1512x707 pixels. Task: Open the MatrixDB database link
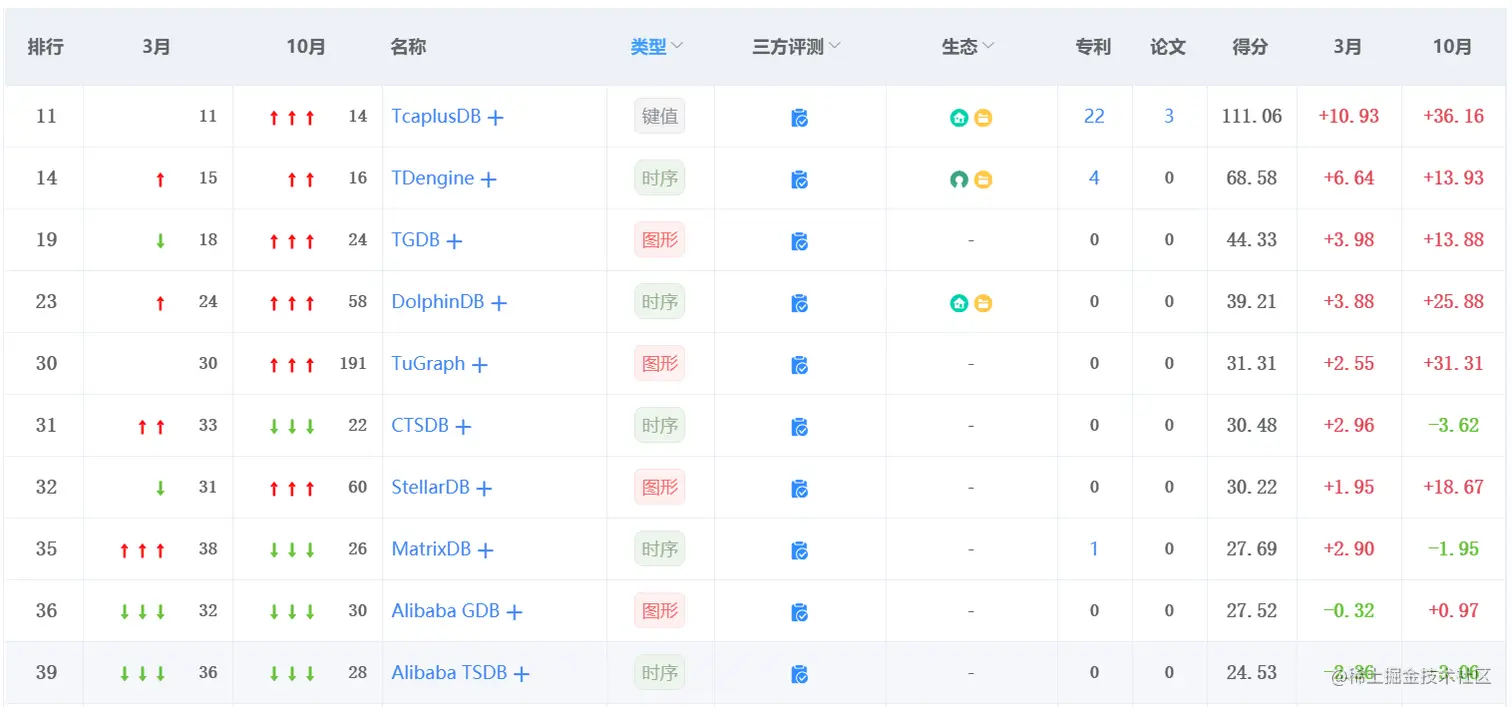tap(431, 549)
